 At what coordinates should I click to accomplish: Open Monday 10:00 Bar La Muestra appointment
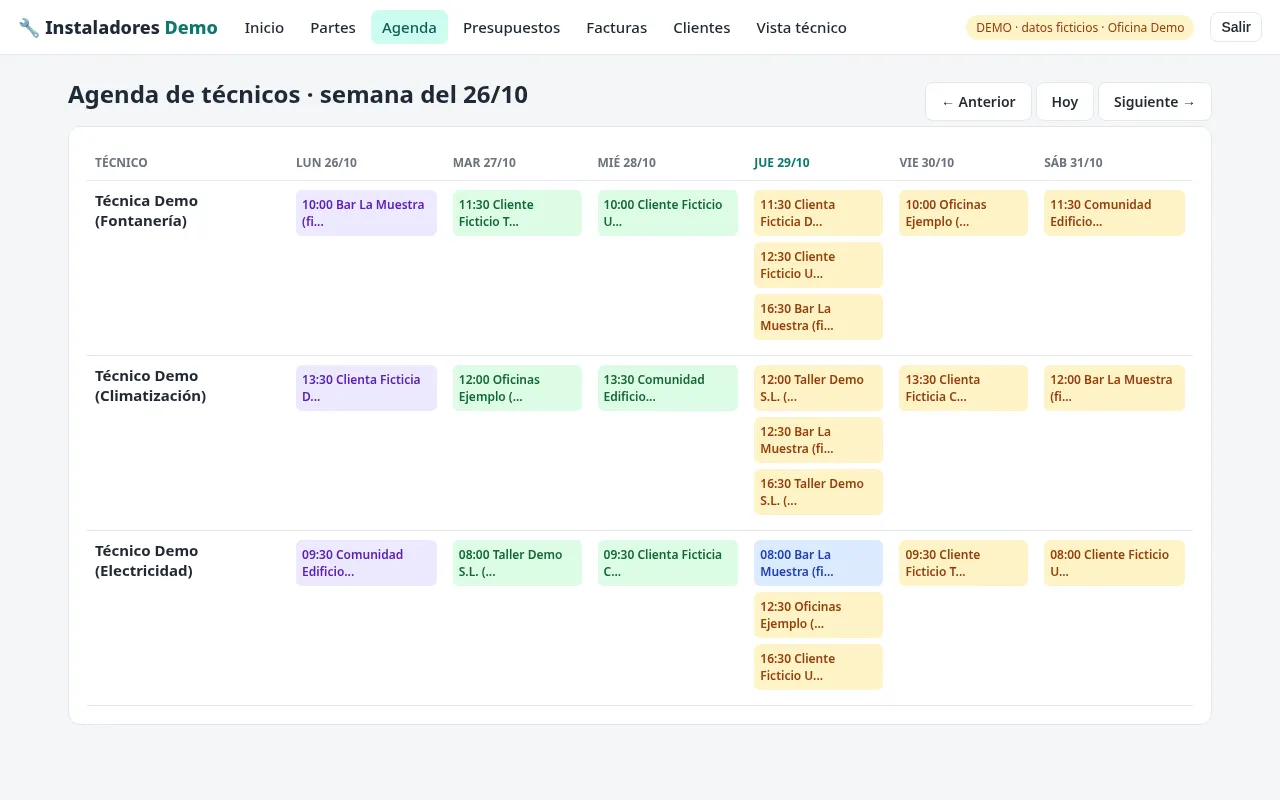click(x=366, y=213)
